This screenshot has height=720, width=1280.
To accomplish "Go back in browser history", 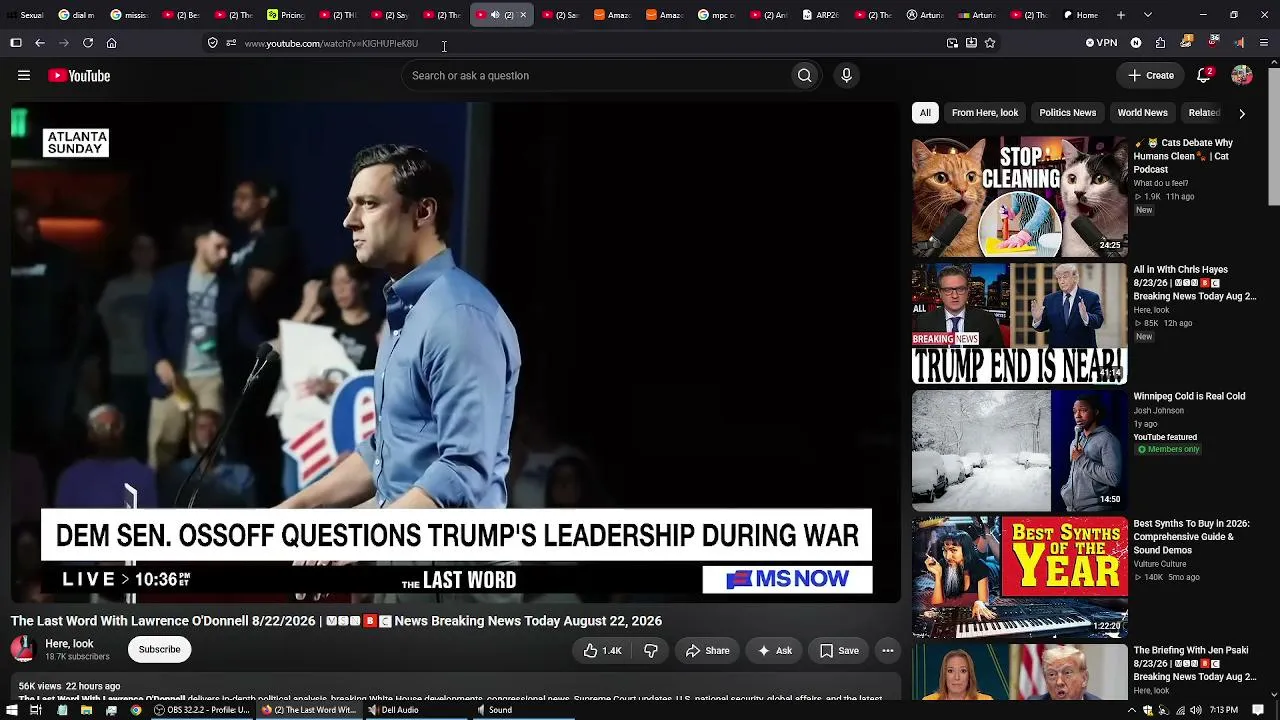I will (40, 43).
